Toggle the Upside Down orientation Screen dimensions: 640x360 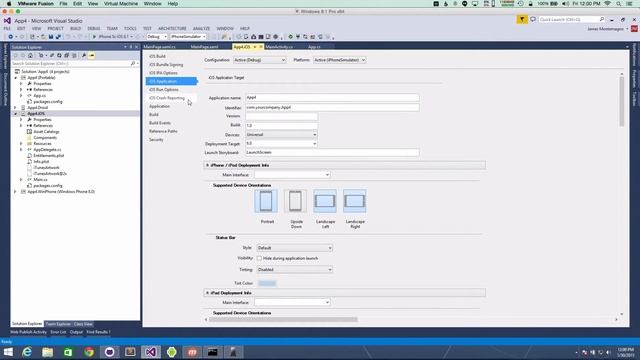pos(296,201)
